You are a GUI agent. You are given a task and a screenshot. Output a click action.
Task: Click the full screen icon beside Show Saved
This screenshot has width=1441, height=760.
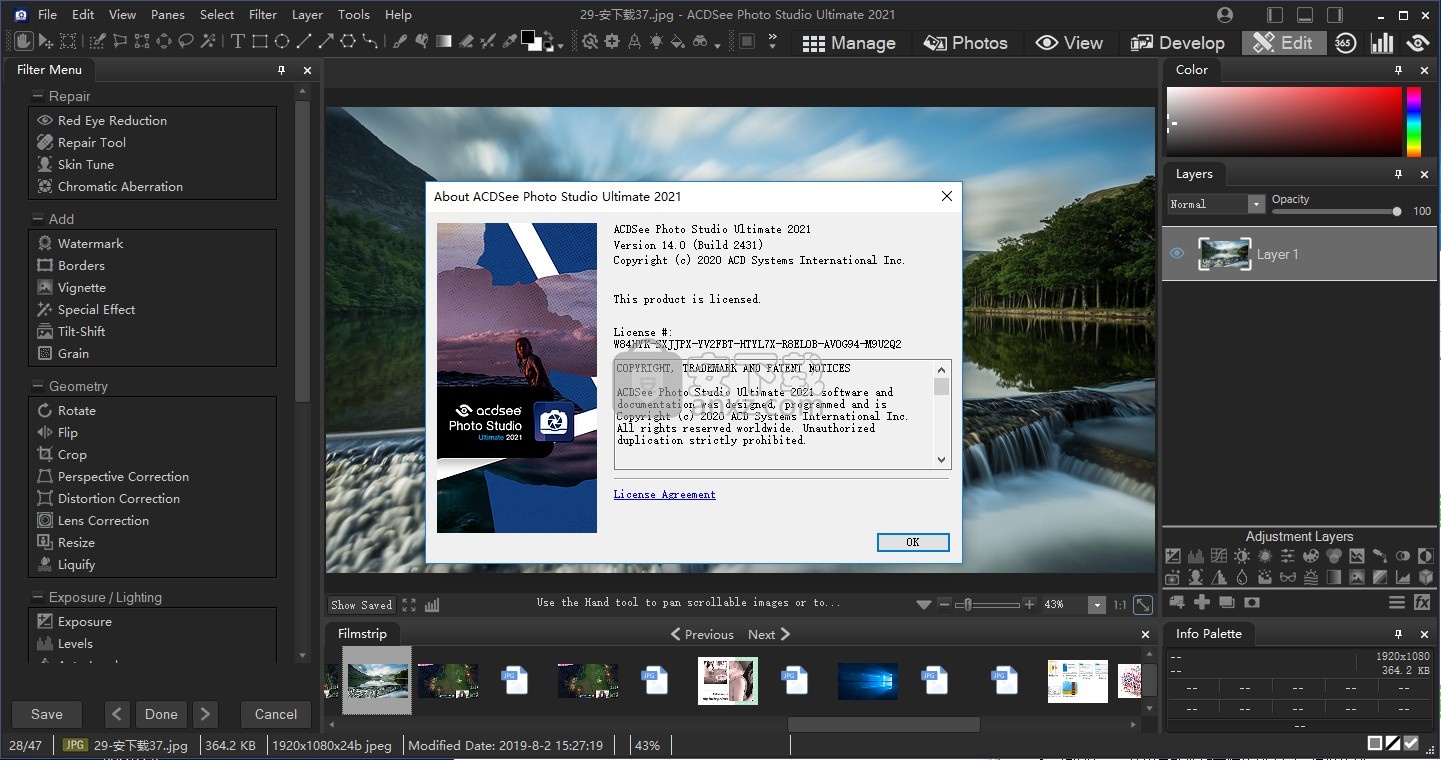coord(409,605)
